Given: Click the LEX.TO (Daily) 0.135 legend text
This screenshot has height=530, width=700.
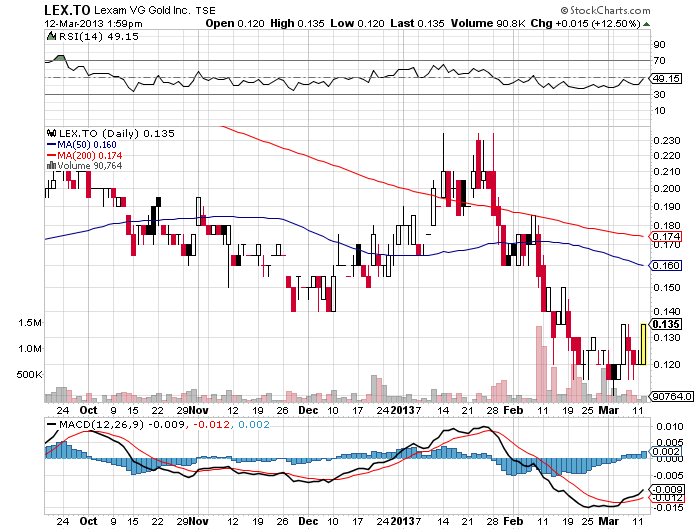Looking at the screenshot, I should point(117,133).
